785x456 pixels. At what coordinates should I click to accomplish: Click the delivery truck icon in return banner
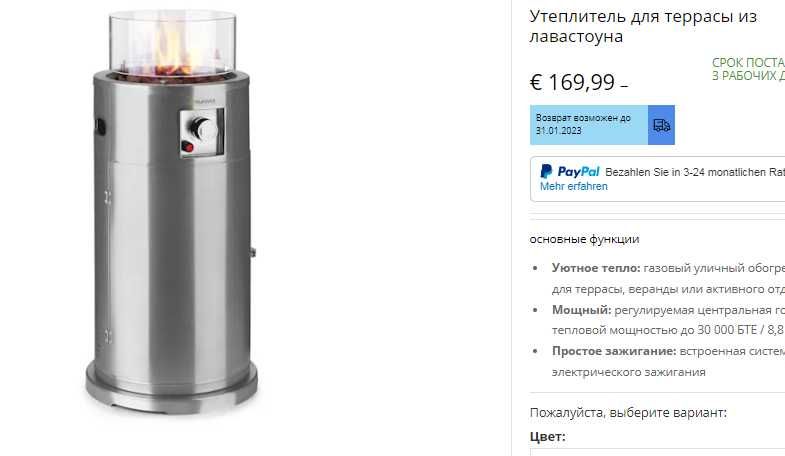click(661, 125)
